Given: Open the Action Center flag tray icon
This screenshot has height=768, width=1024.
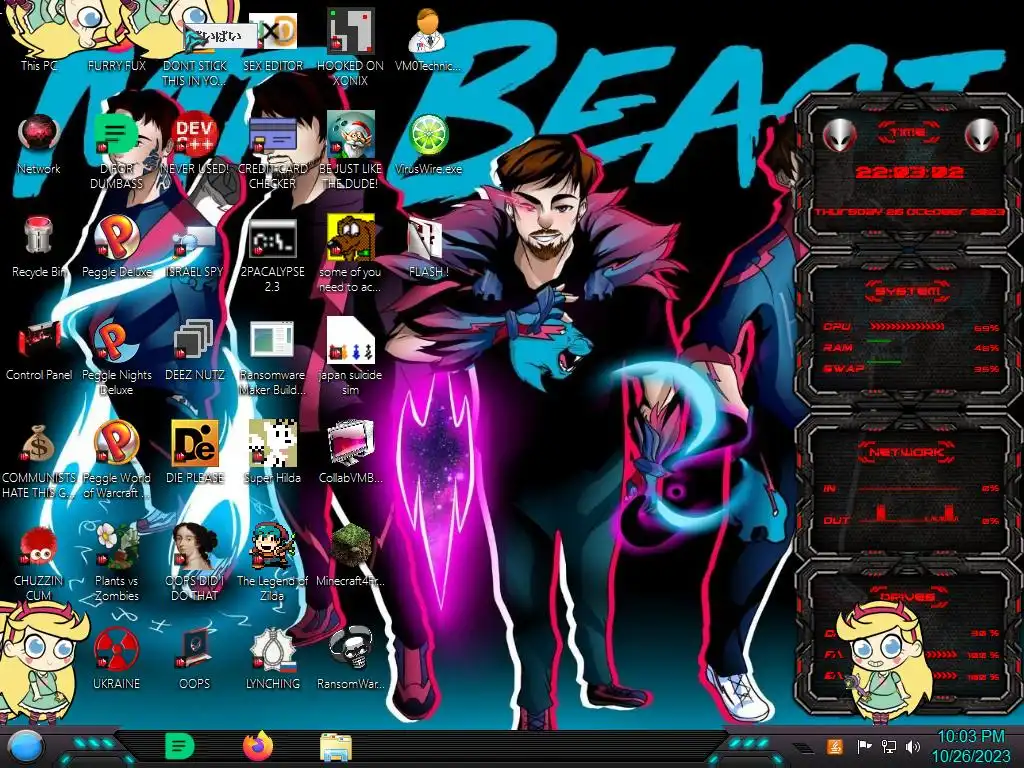Looking at the screenshot, I should [864, 746].
